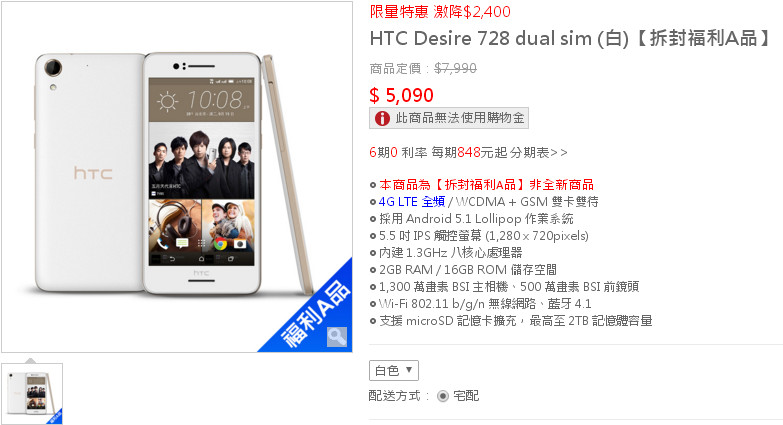783x425 pixels.
Task: Open the 分期表>> installment table link
Action: [x=538, y=152]
